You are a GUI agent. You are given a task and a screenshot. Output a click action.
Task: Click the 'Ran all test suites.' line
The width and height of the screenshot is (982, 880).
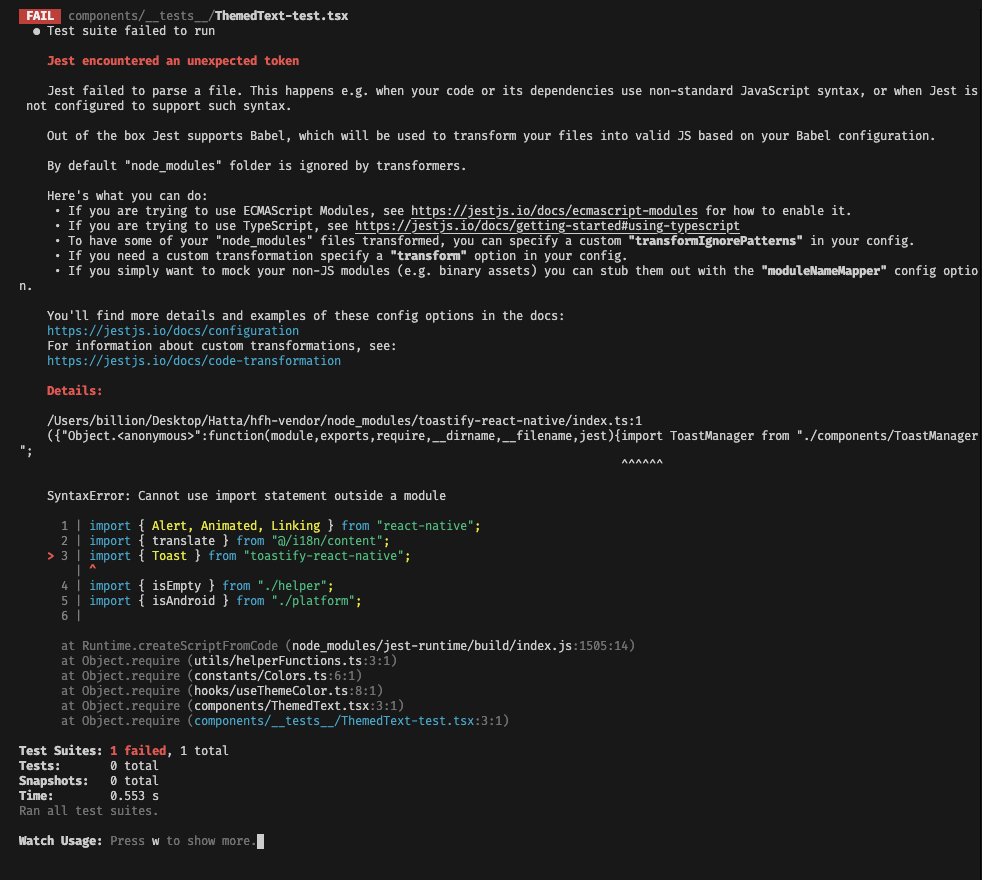point(88,811)
